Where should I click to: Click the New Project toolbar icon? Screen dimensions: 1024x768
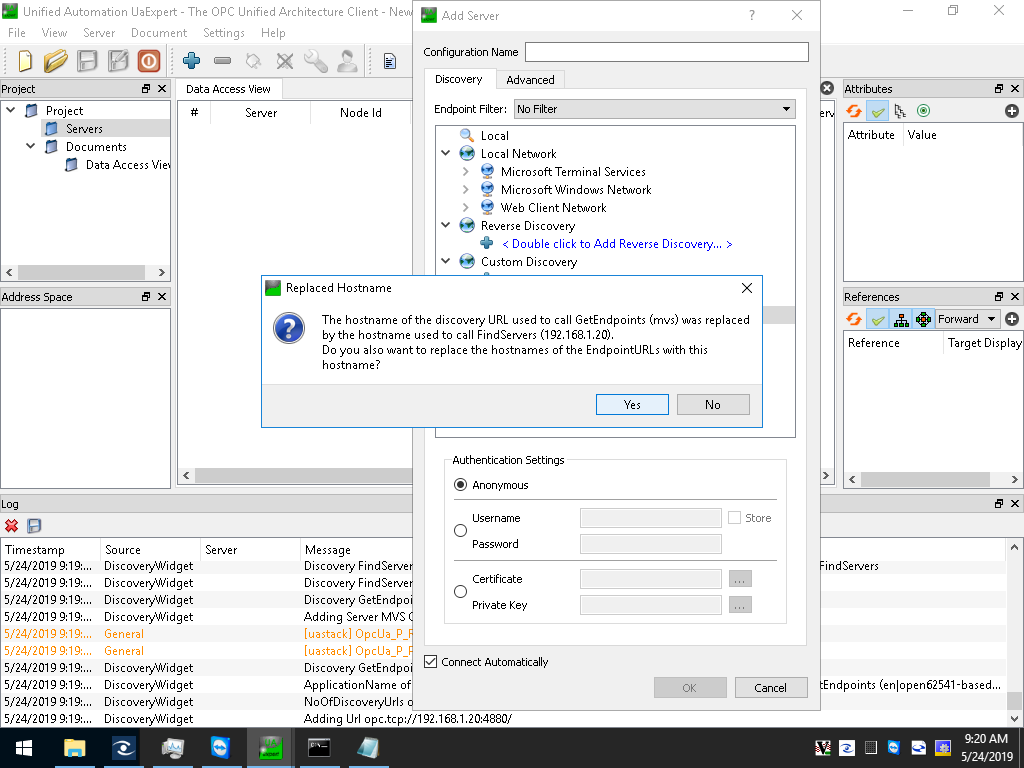point(25,61)
